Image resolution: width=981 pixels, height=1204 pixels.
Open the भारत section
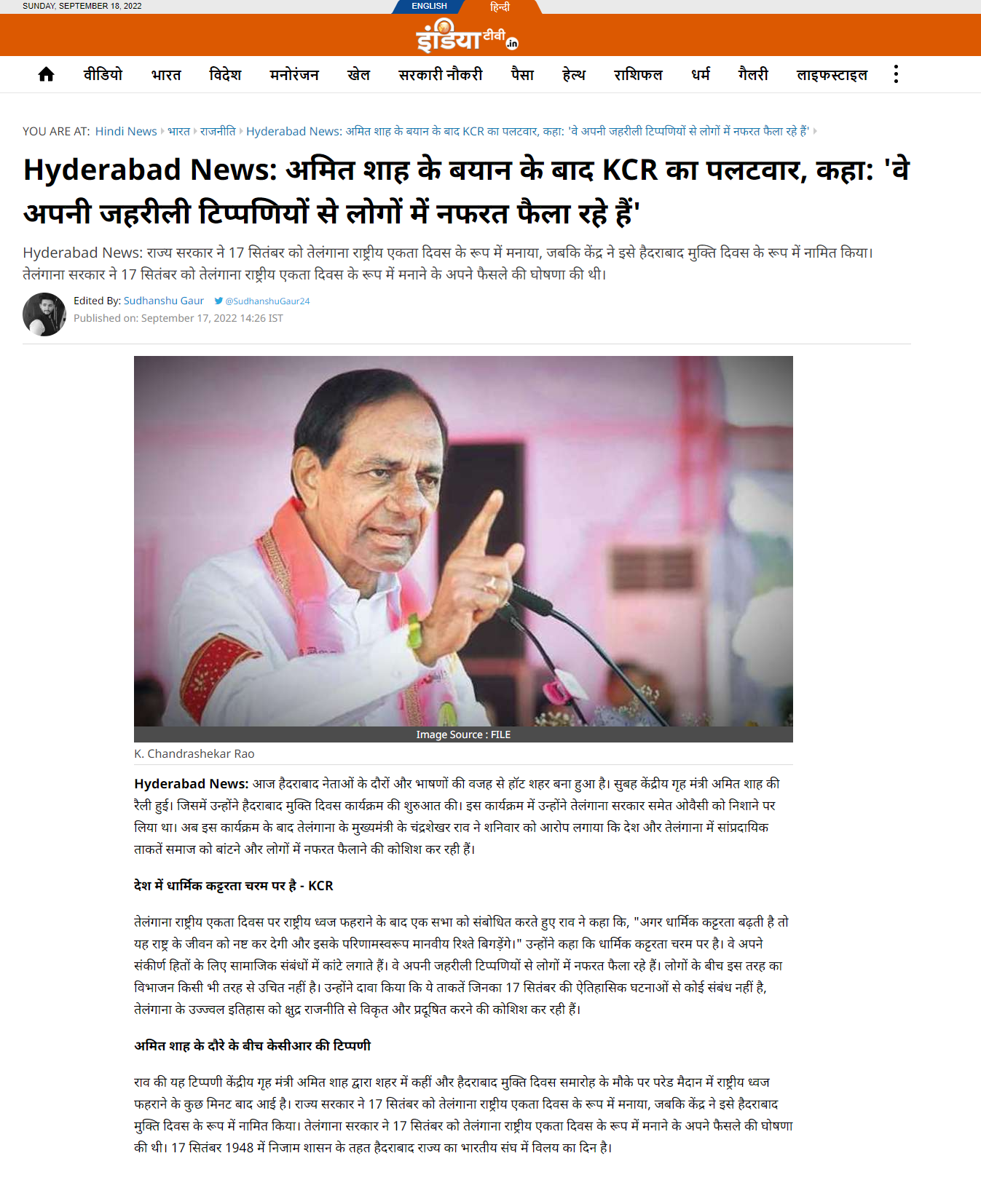click(166, 74)
